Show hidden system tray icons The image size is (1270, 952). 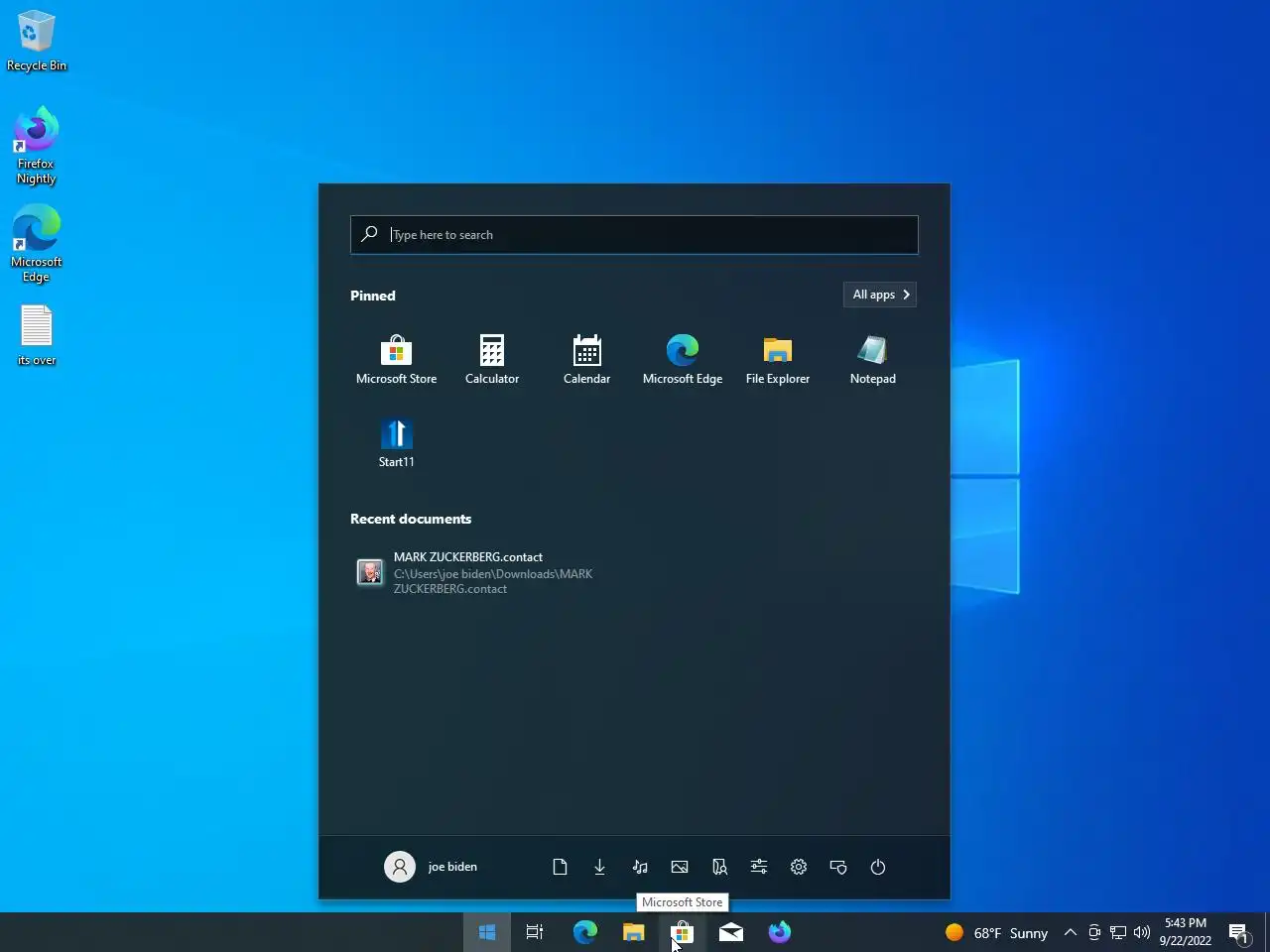[x=1071, y=932]
